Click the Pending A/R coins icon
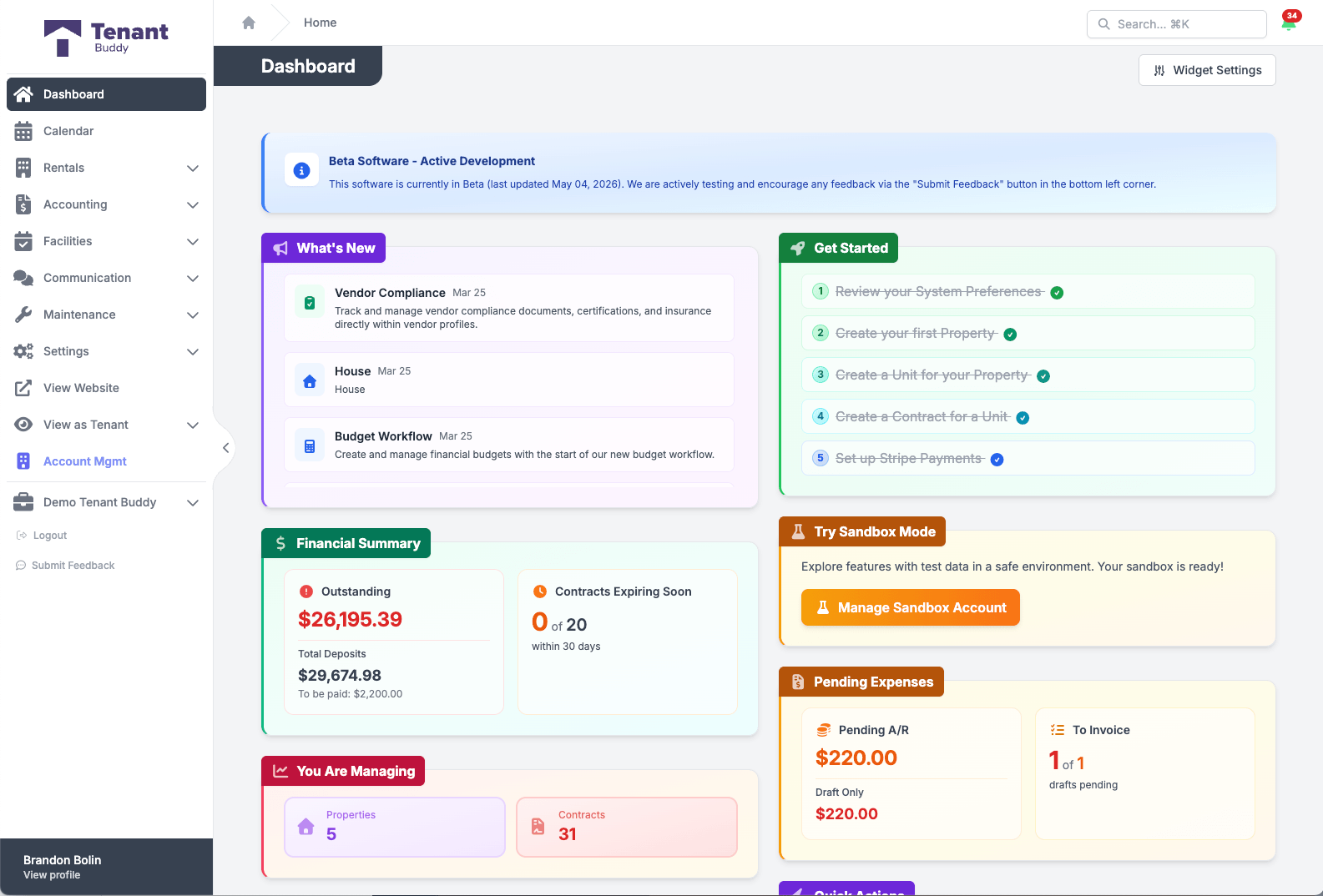1323x896 pixels. (823, 730)
